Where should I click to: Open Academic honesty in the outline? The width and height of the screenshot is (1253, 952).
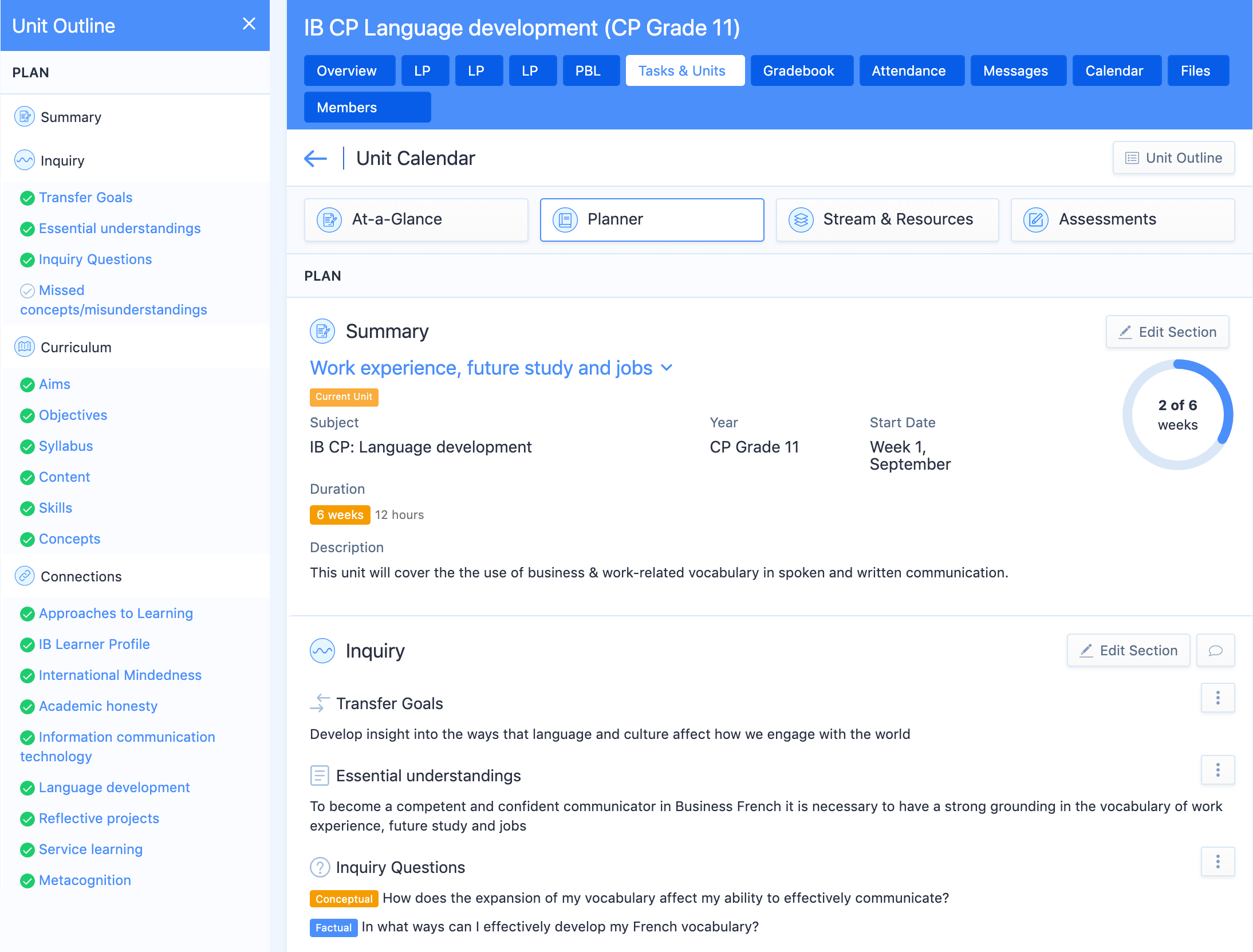coord(98,706)
